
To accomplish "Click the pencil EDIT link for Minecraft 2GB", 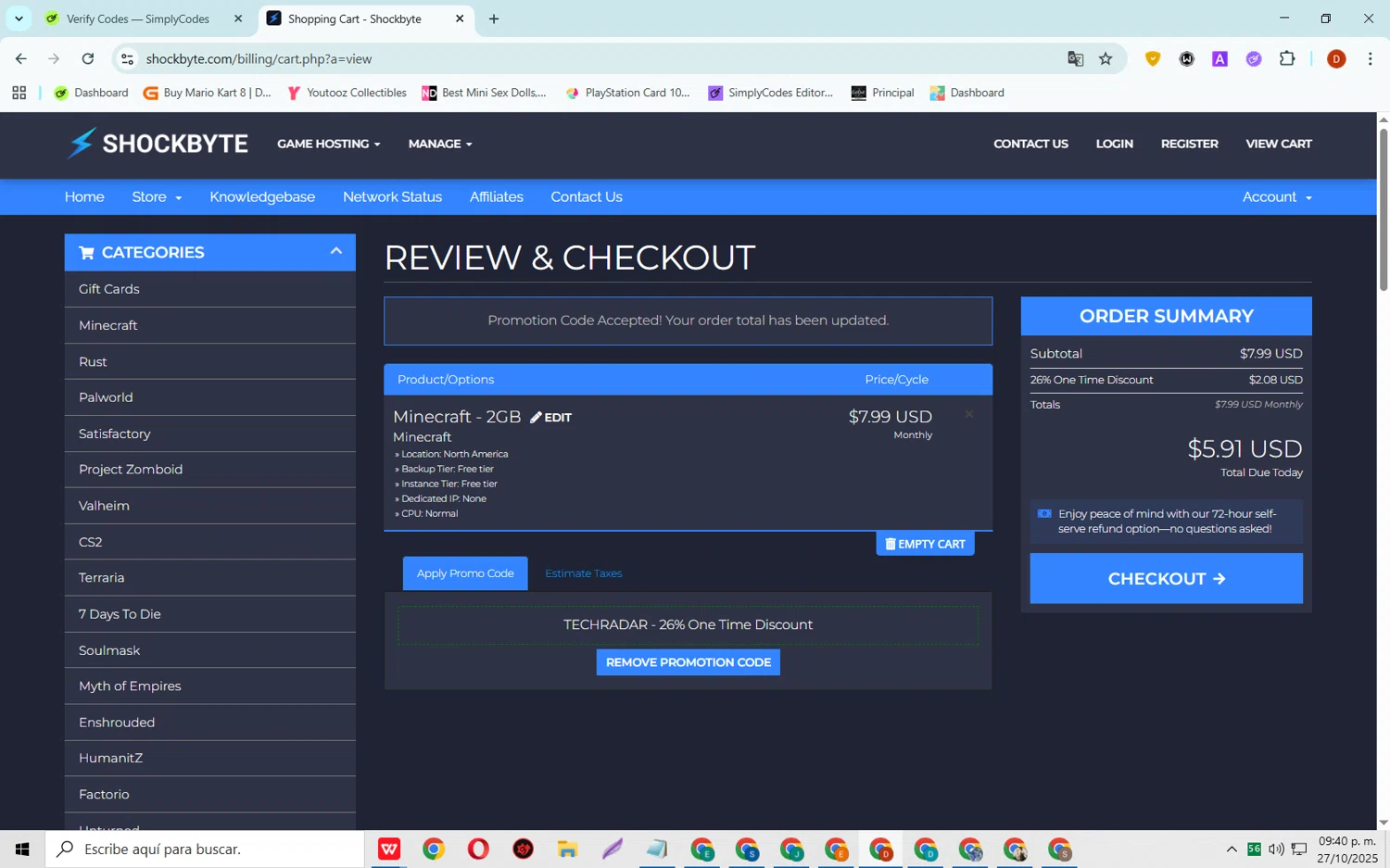I will [550, 418].
